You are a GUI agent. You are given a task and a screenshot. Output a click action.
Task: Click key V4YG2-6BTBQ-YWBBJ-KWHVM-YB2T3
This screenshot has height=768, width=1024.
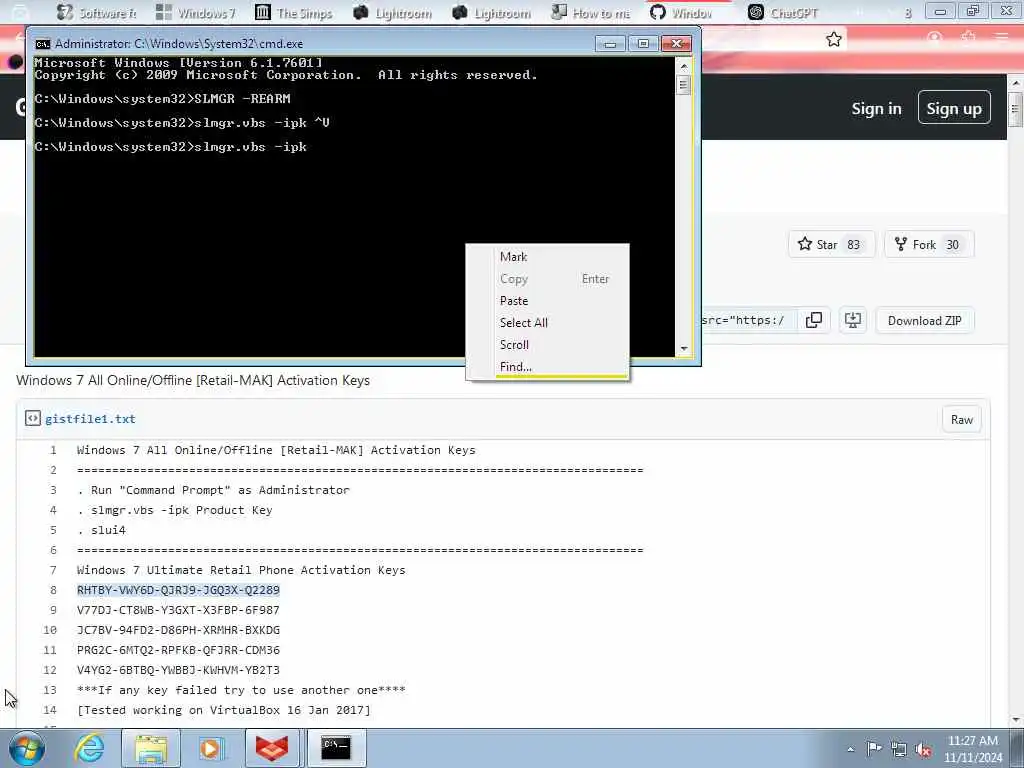[x=178, y=669]
